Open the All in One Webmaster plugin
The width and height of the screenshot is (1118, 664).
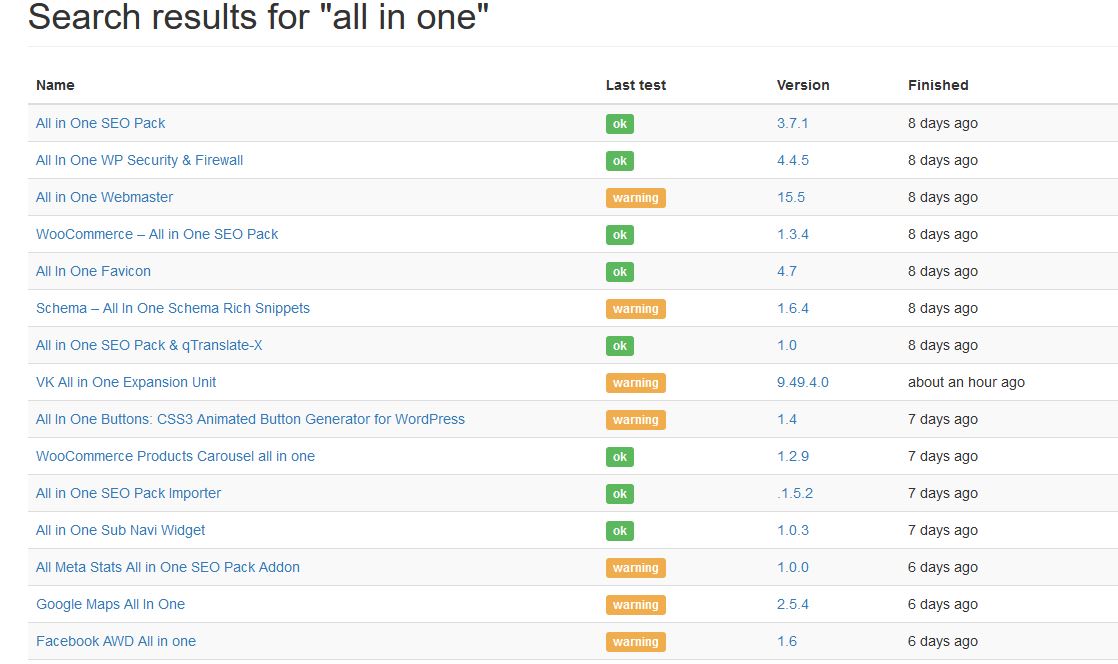coord(105,198)
